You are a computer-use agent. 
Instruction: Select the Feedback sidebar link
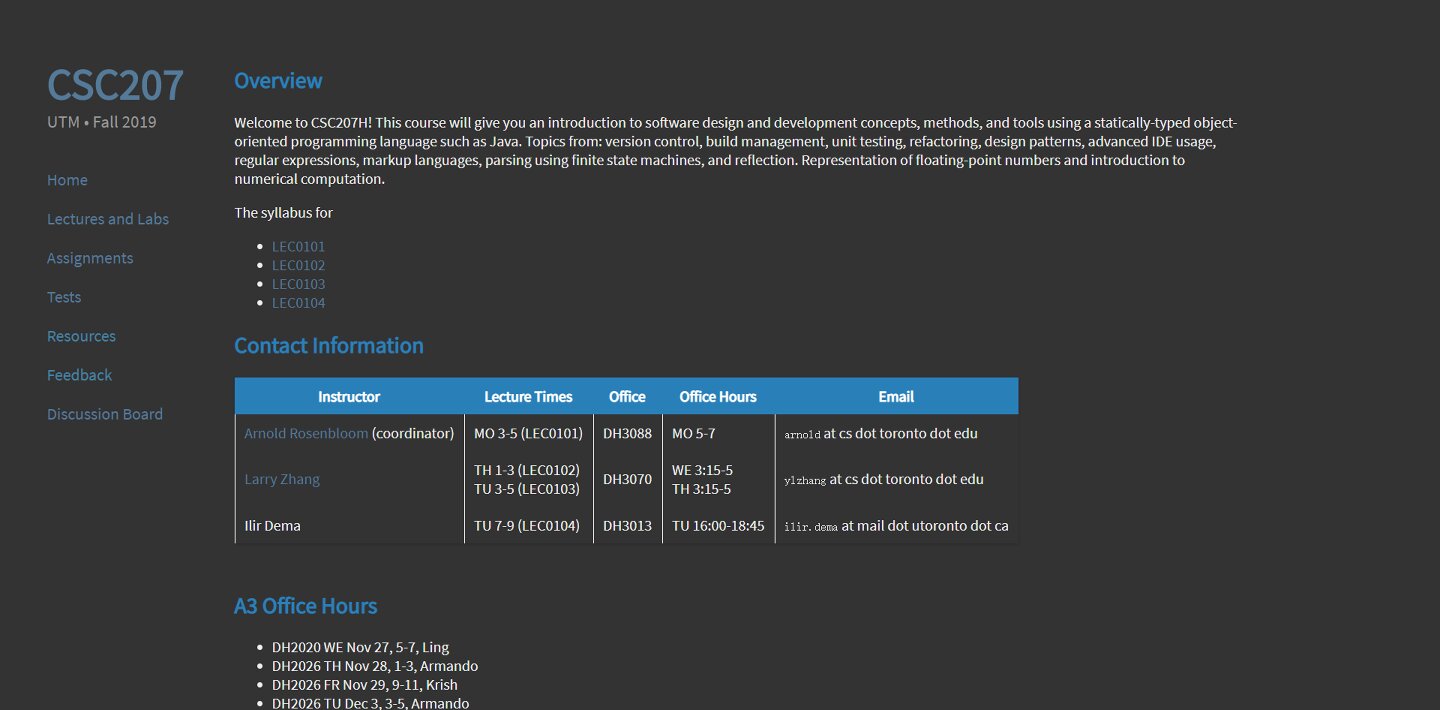coord(79,375)
